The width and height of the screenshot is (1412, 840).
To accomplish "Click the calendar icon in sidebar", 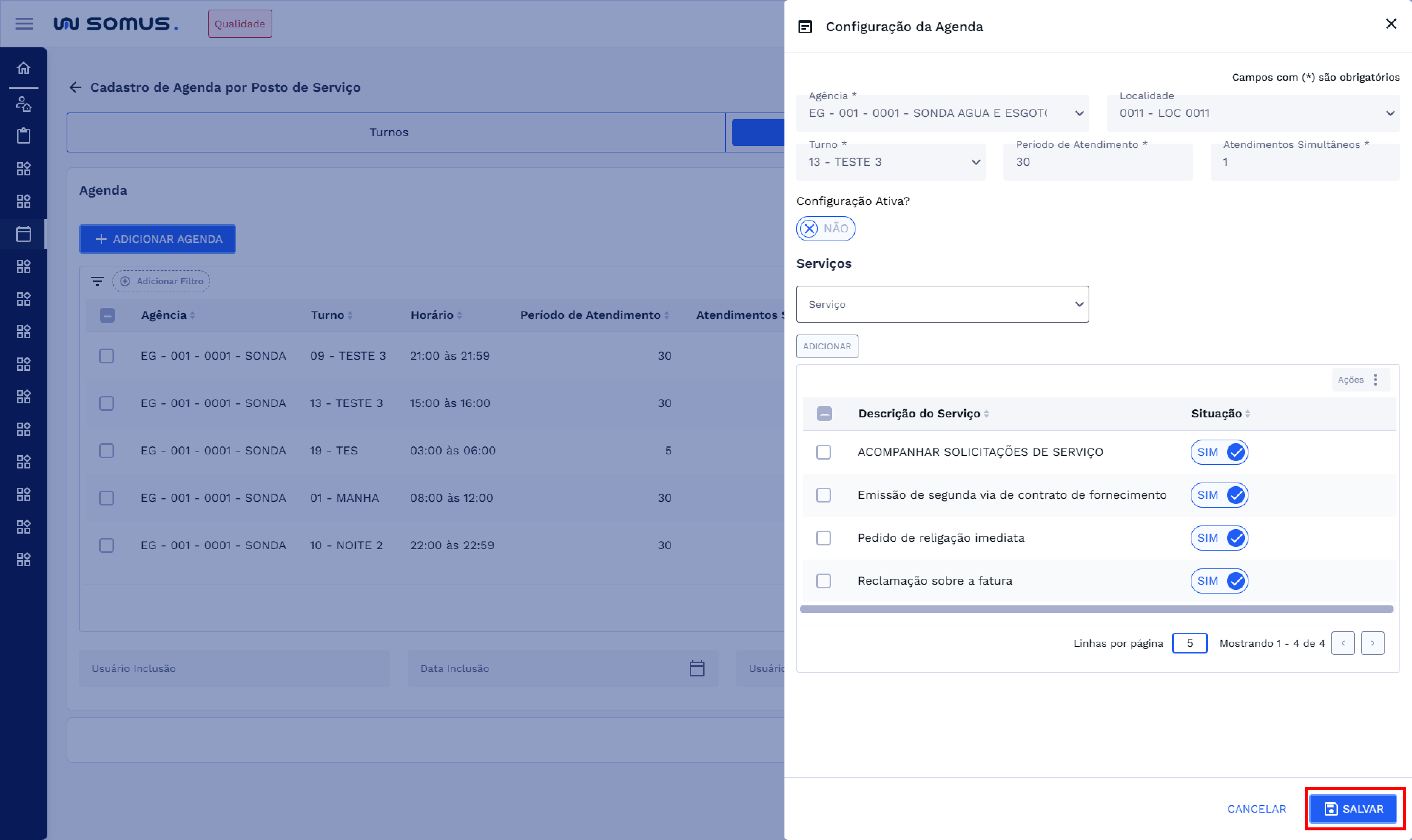I will [x=24, y=234].
